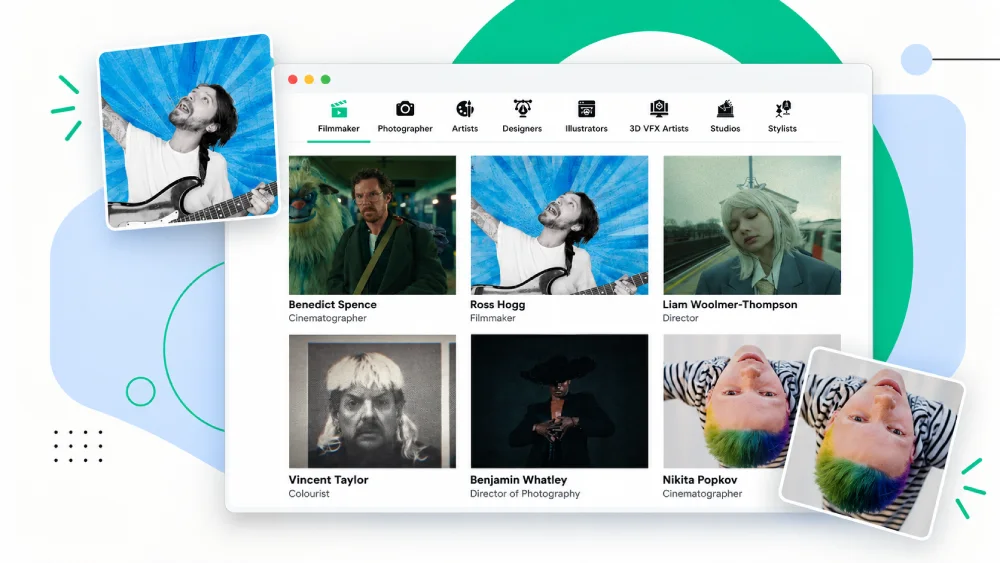Image resolution: width=1000 pixels, height=563 pixels.
Task: Go to the Designers tab label
Action: coord(522,129)
